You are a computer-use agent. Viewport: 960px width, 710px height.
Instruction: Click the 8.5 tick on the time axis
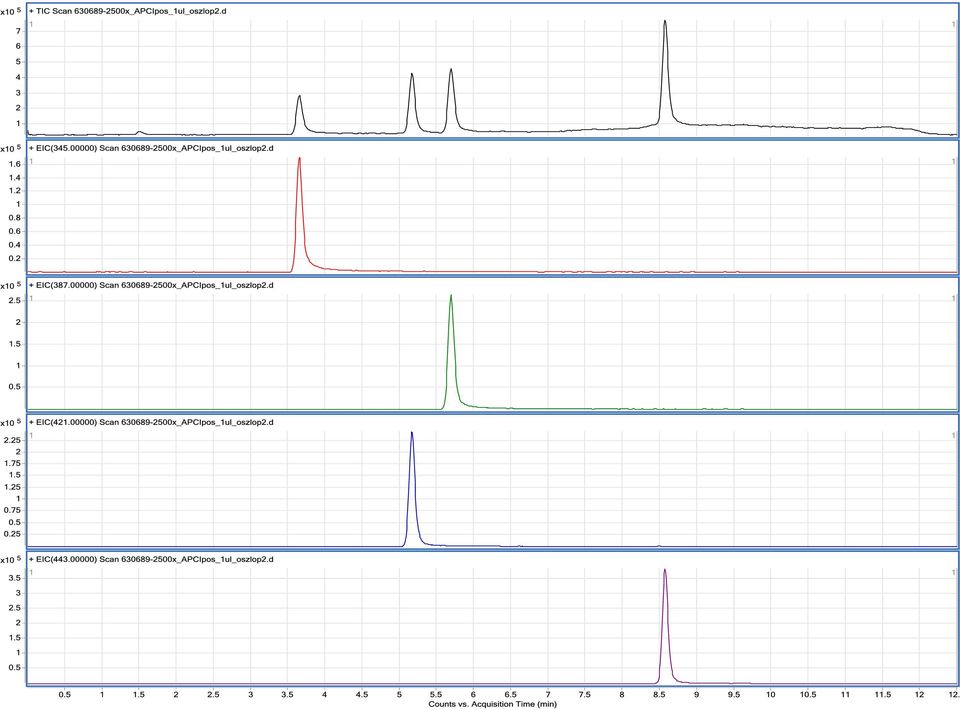coord(659,695)
